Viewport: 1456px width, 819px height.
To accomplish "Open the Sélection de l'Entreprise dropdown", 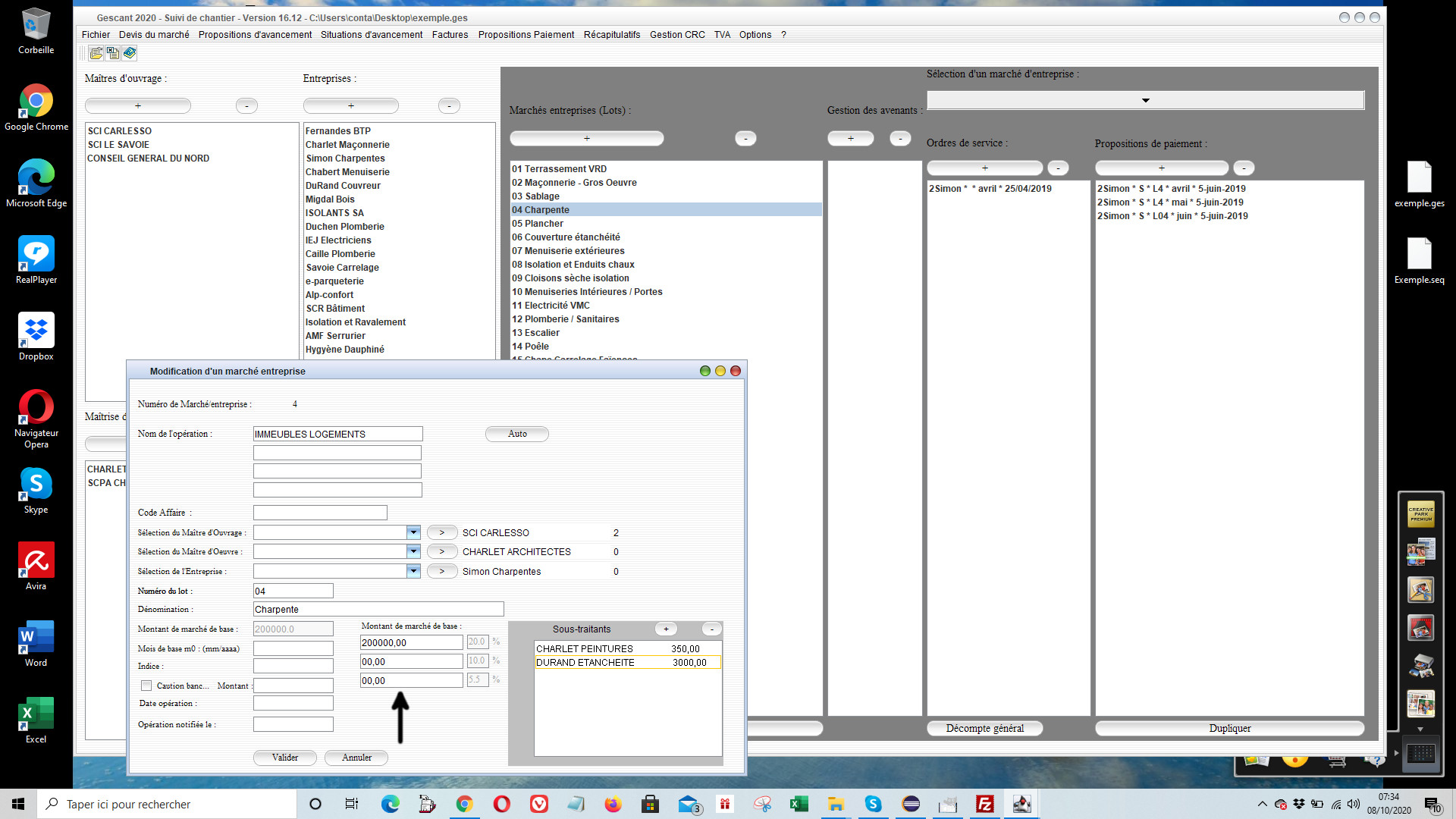I will 413,572.
